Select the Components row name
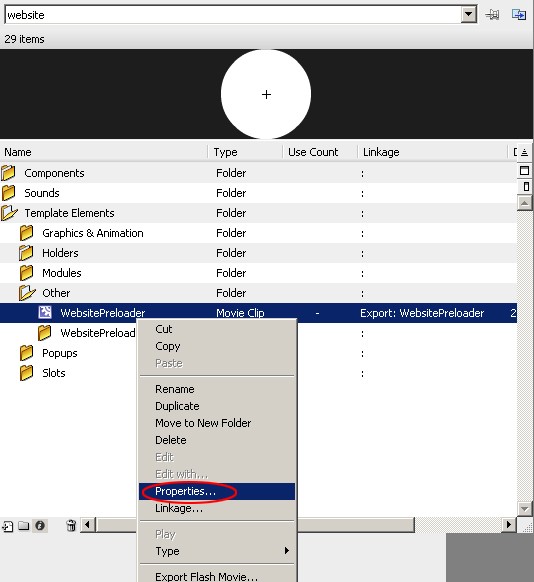 point(54,173)
